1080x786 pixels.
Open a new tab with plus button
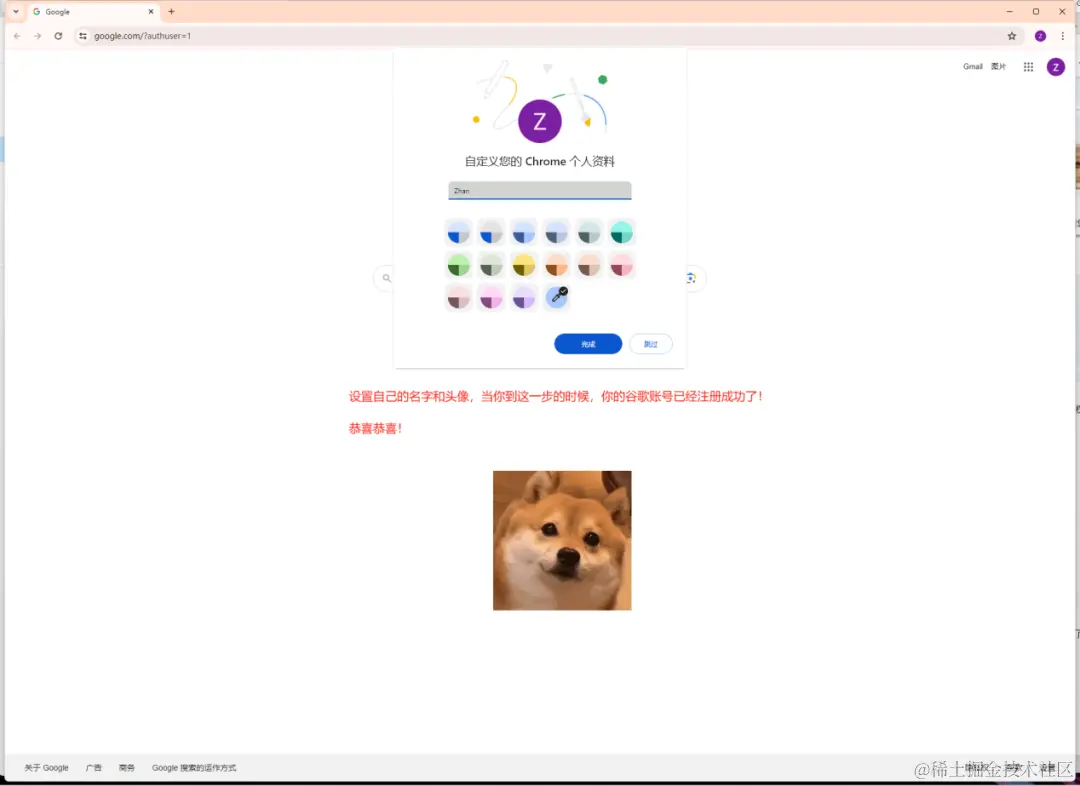tap(172, 12)
